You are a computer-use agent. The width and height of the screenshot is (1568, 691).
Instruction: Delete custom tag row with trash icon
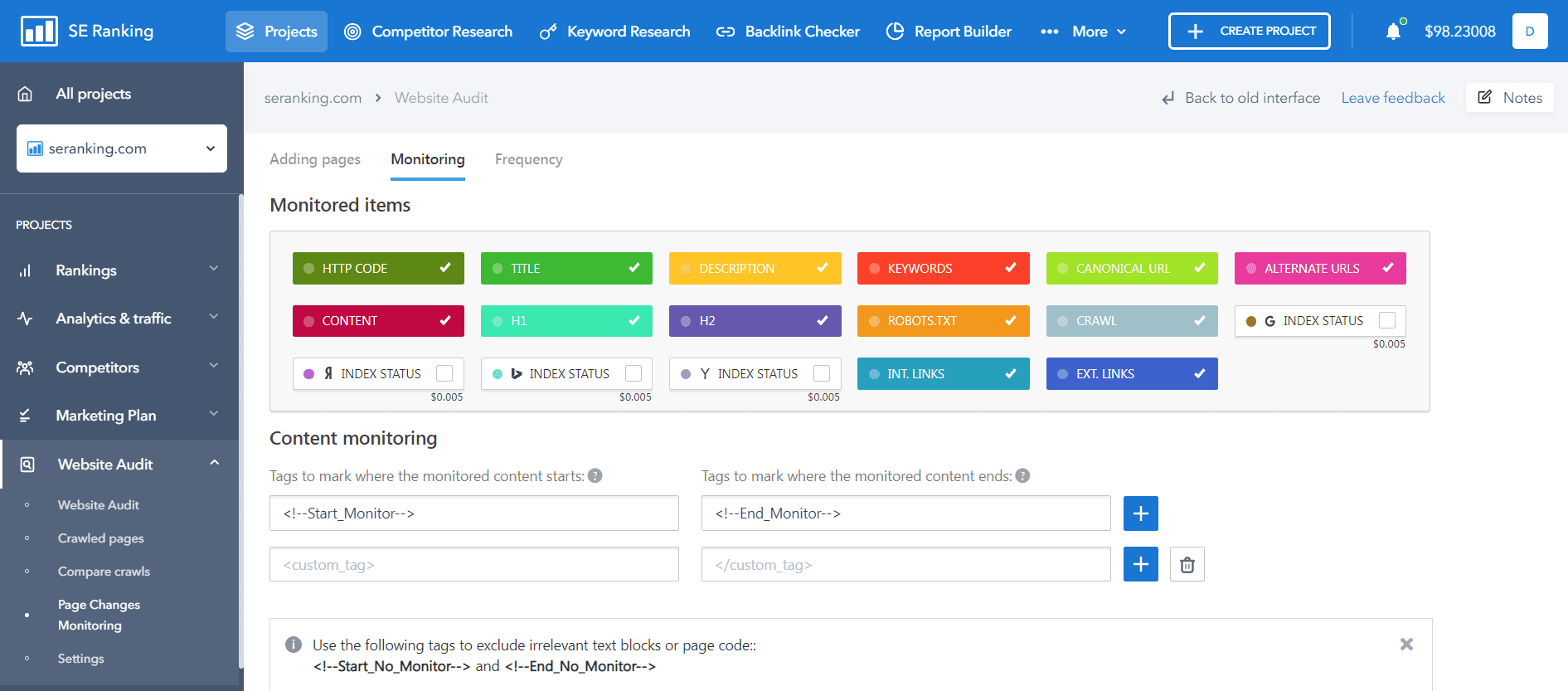[x=1187, y=564]
